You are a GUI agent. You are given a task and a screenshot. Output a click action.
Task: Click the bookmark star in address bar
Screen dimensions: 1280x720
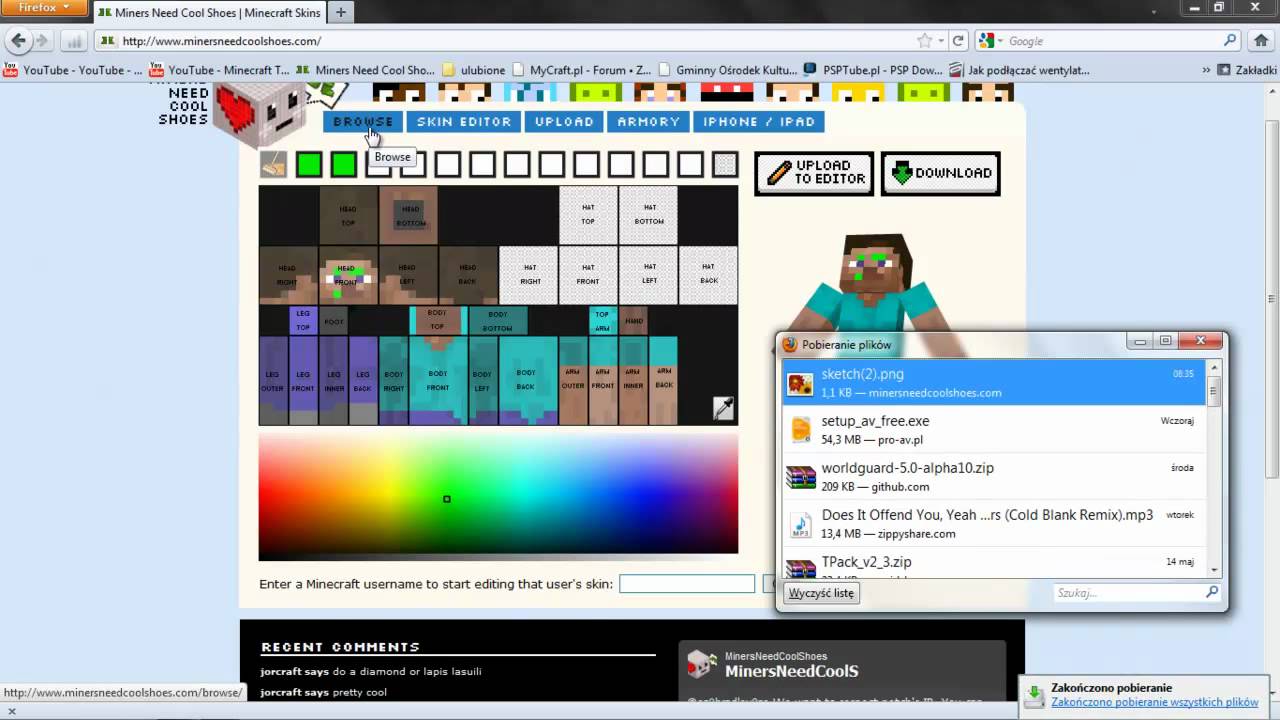point(925,41)
